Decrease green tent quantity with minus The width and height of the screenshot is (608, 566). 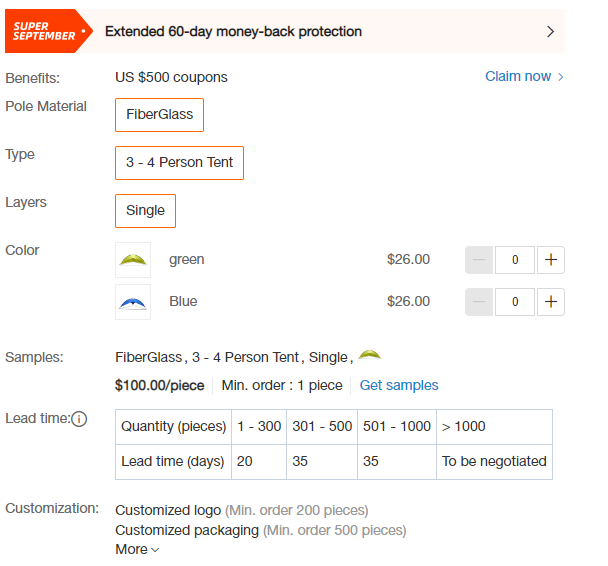pos(479,260)
